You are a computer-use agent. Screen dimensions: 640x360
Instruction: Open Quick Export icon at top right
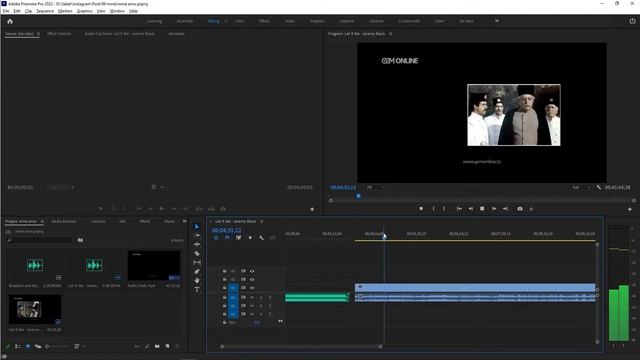coord(632,21)
